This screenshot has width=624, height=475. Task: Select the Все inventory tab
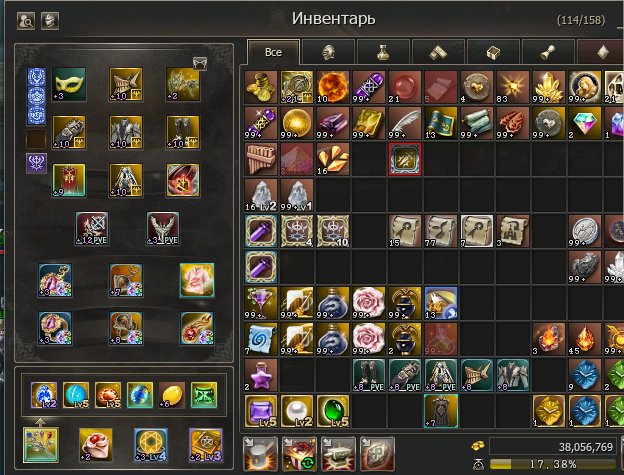273,52
